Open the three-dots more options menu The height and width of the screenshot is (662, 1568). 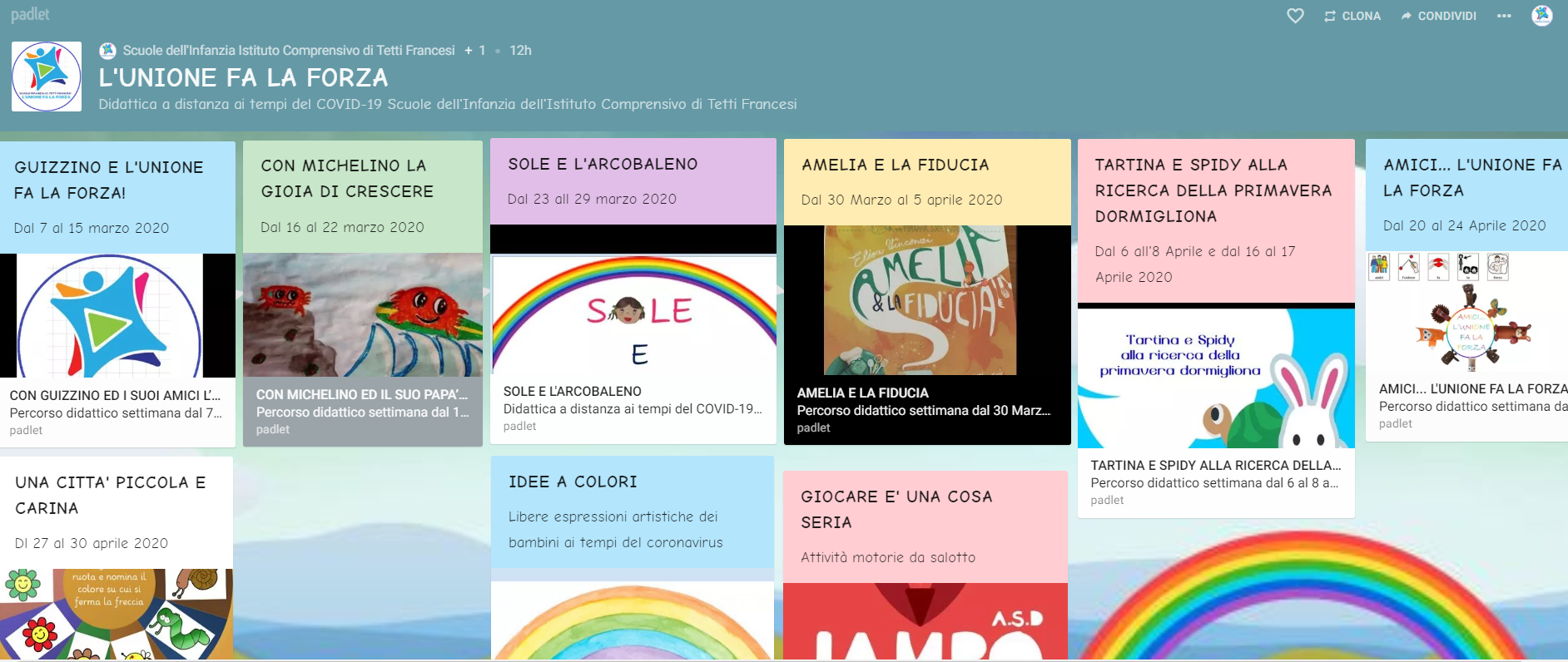tap(1504, 16)
